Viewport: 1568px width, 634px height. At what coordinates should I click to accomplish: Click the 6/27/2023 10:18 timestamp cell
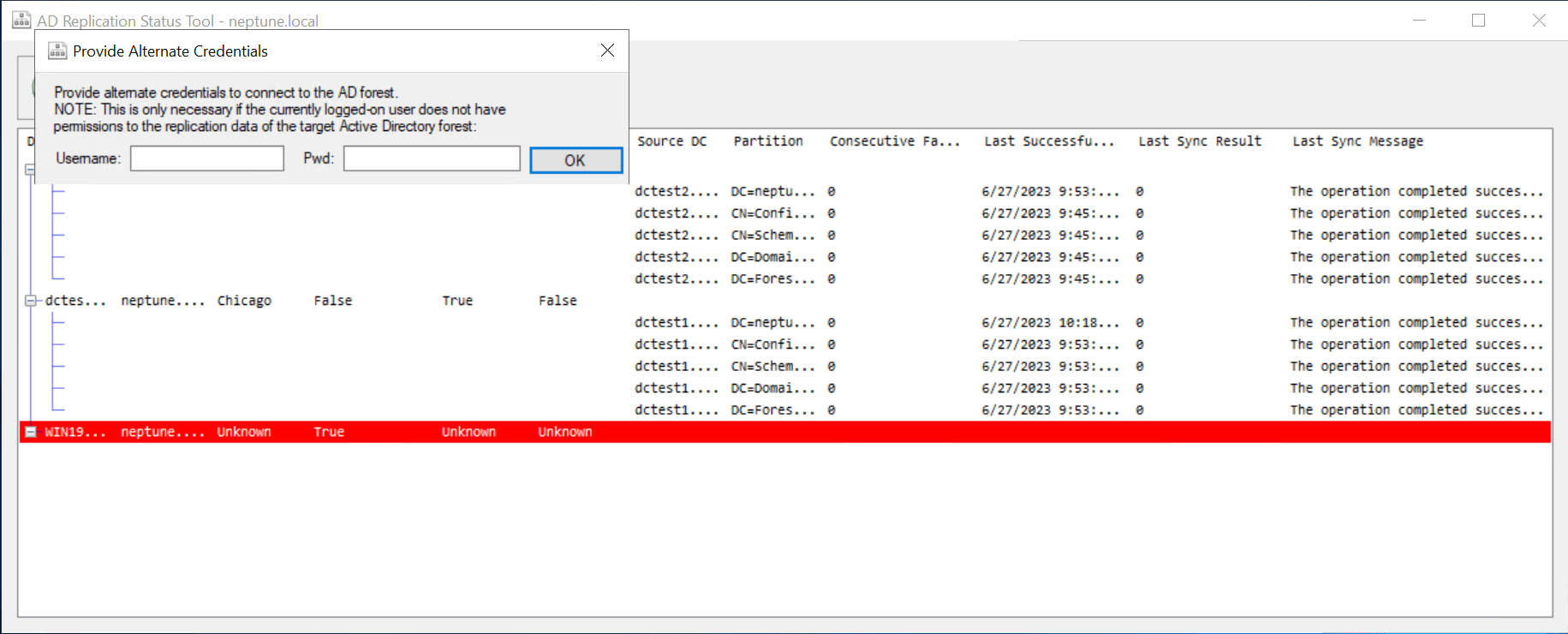tap(1050, 322)
